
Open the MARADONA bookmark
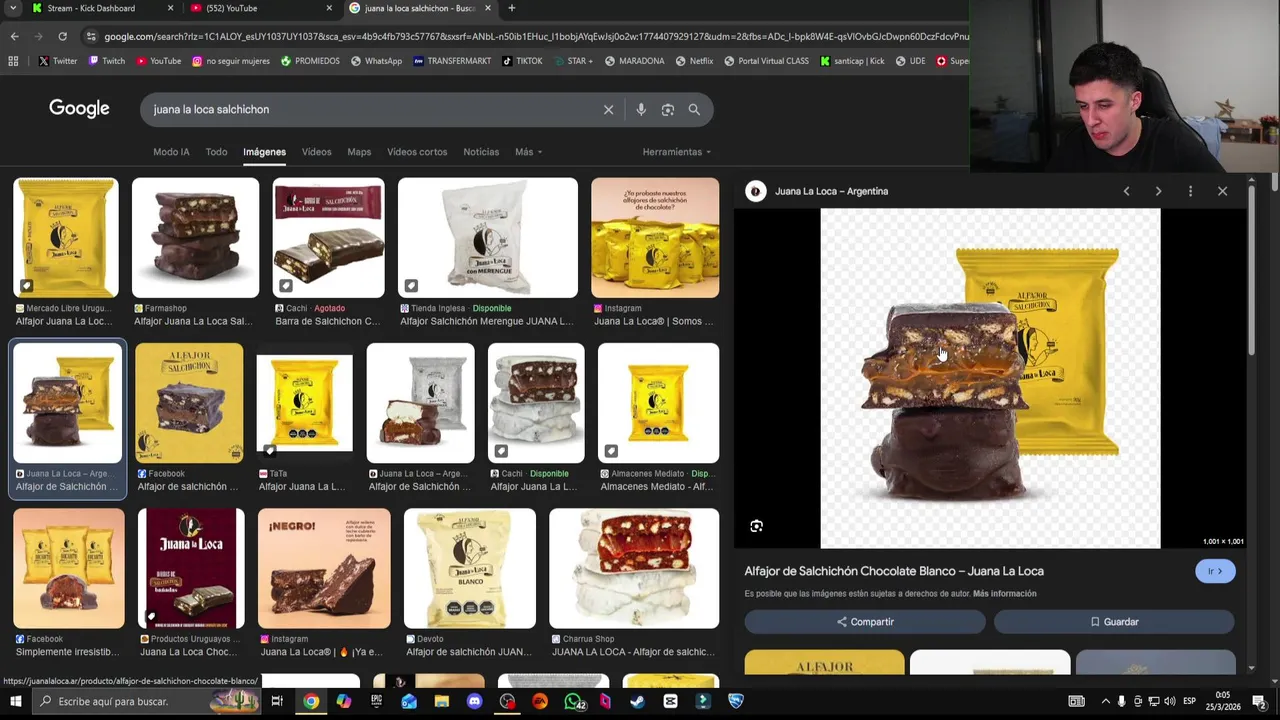coord(634,61)
